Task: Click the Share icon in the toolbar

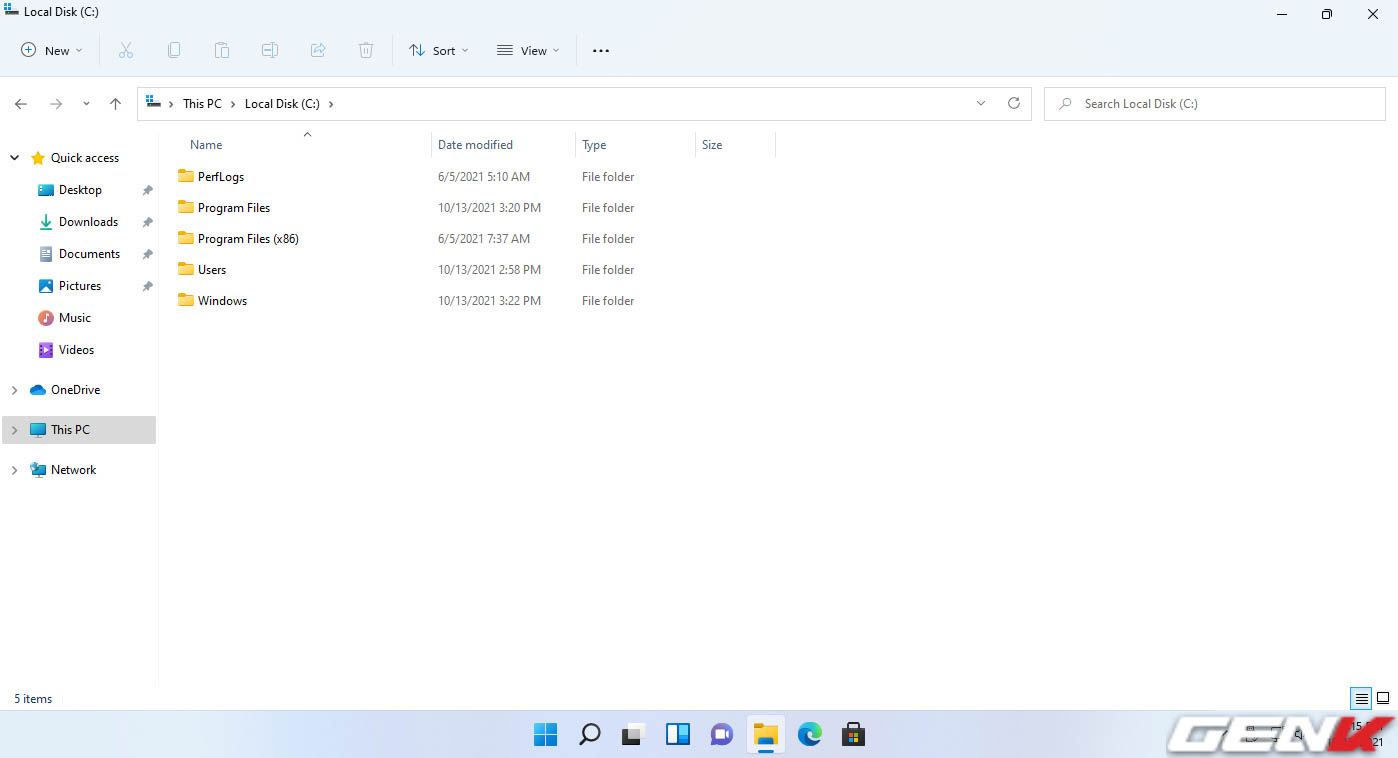Action: pos(317,49)
